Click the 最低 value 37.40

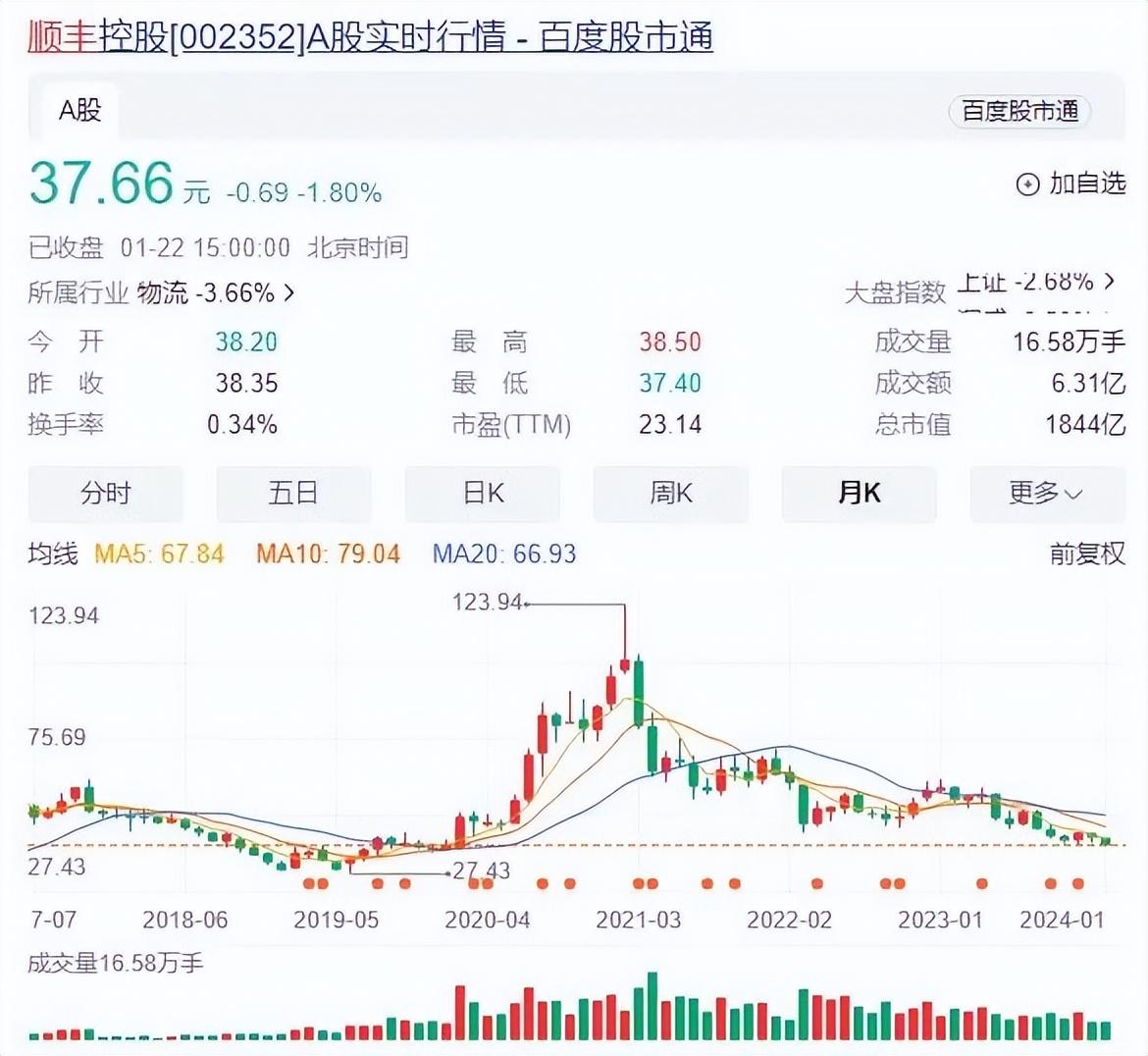670,383
